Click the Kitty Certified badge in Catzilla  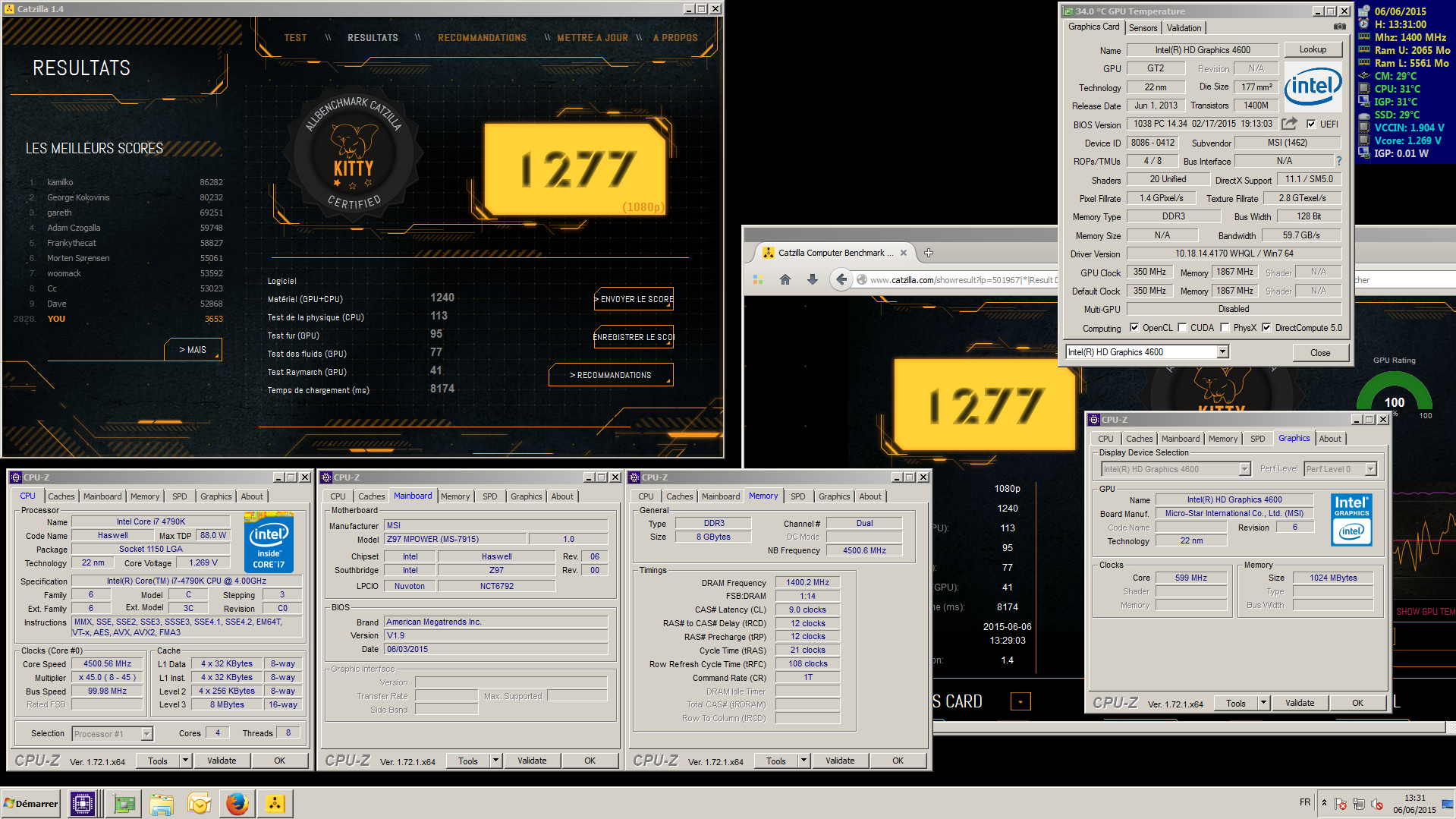(354, 155)
